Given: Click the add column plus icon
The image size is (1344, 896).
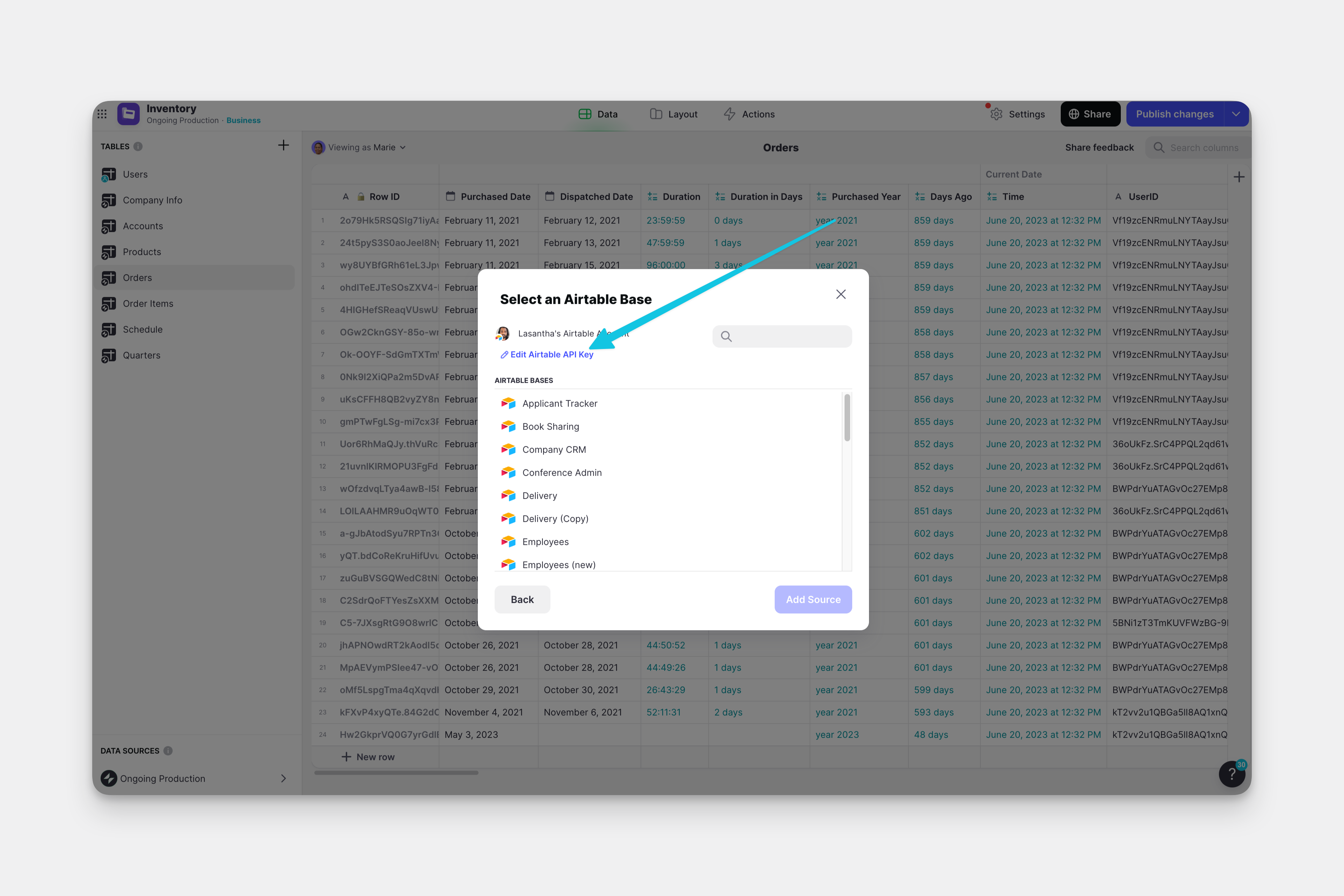Looking at the screenshot, I should click(1239, 177).
